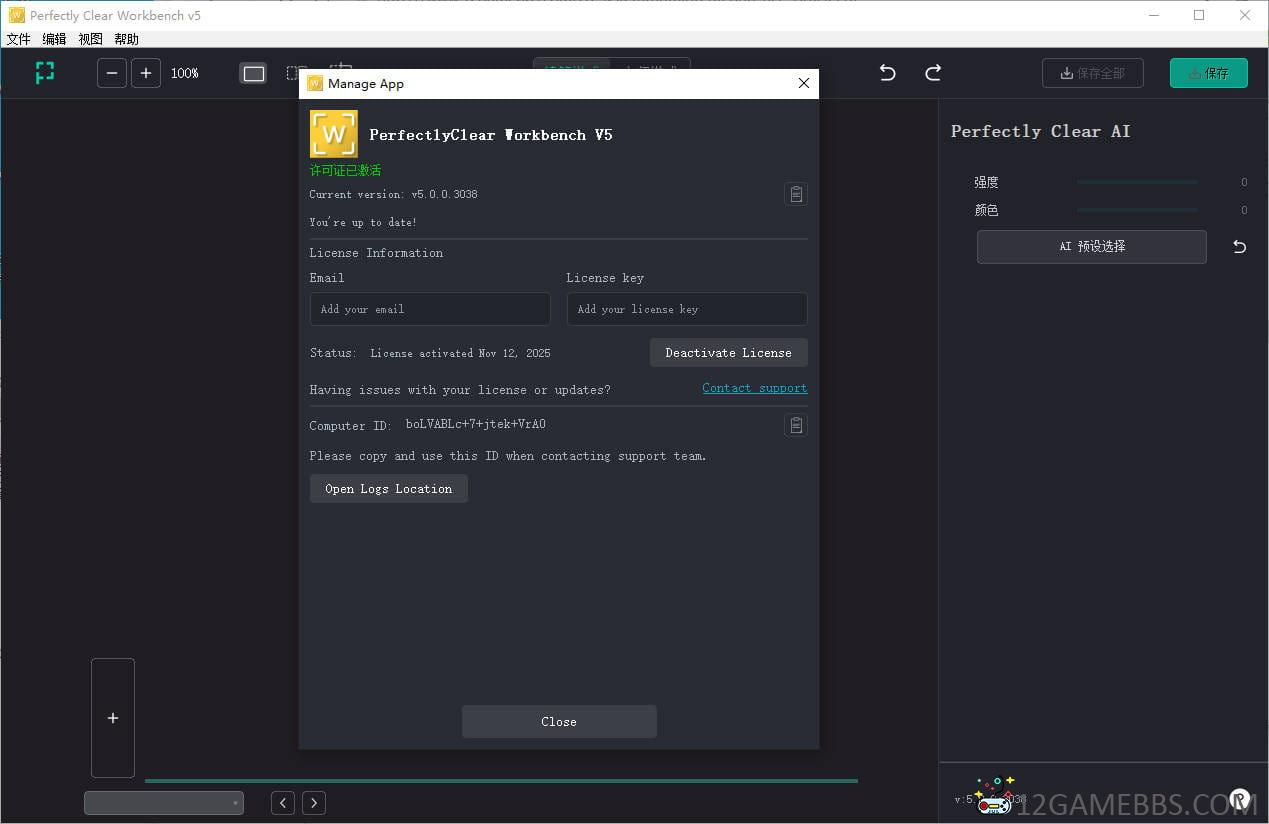The image size is (1269, 824).
Task: Go to the next image
Action: pyautogui.click(x=314, y=803)
